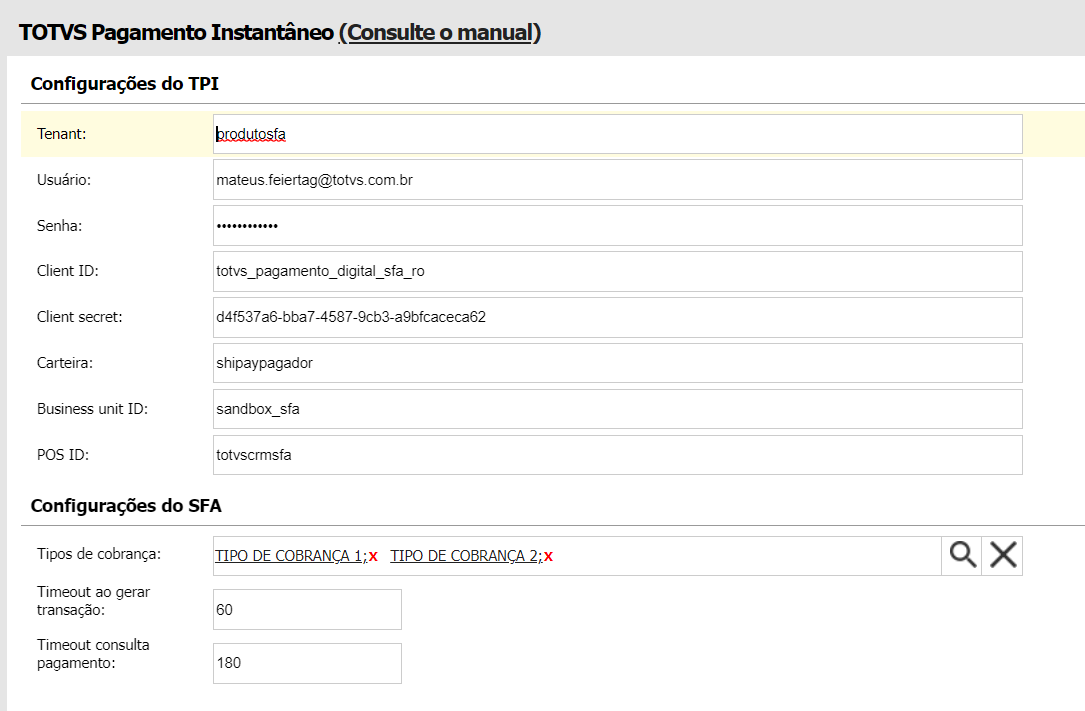Click the TIPO DE COBRANÇA 1 link
This screenshot has height=711, width=1085.
tap(288, 556)
